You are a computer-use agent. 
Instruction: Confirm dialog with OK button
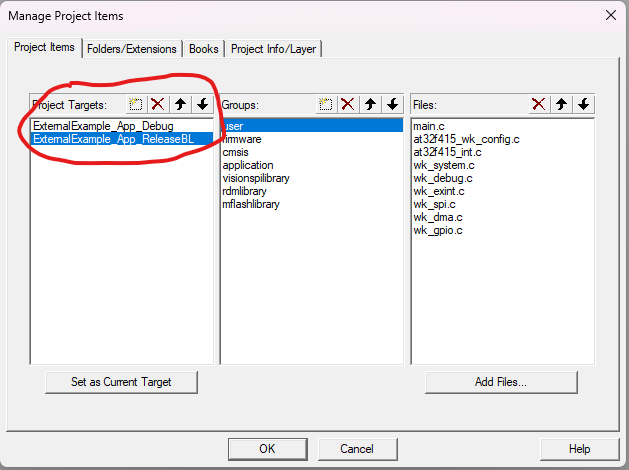[x=267, y=449]
